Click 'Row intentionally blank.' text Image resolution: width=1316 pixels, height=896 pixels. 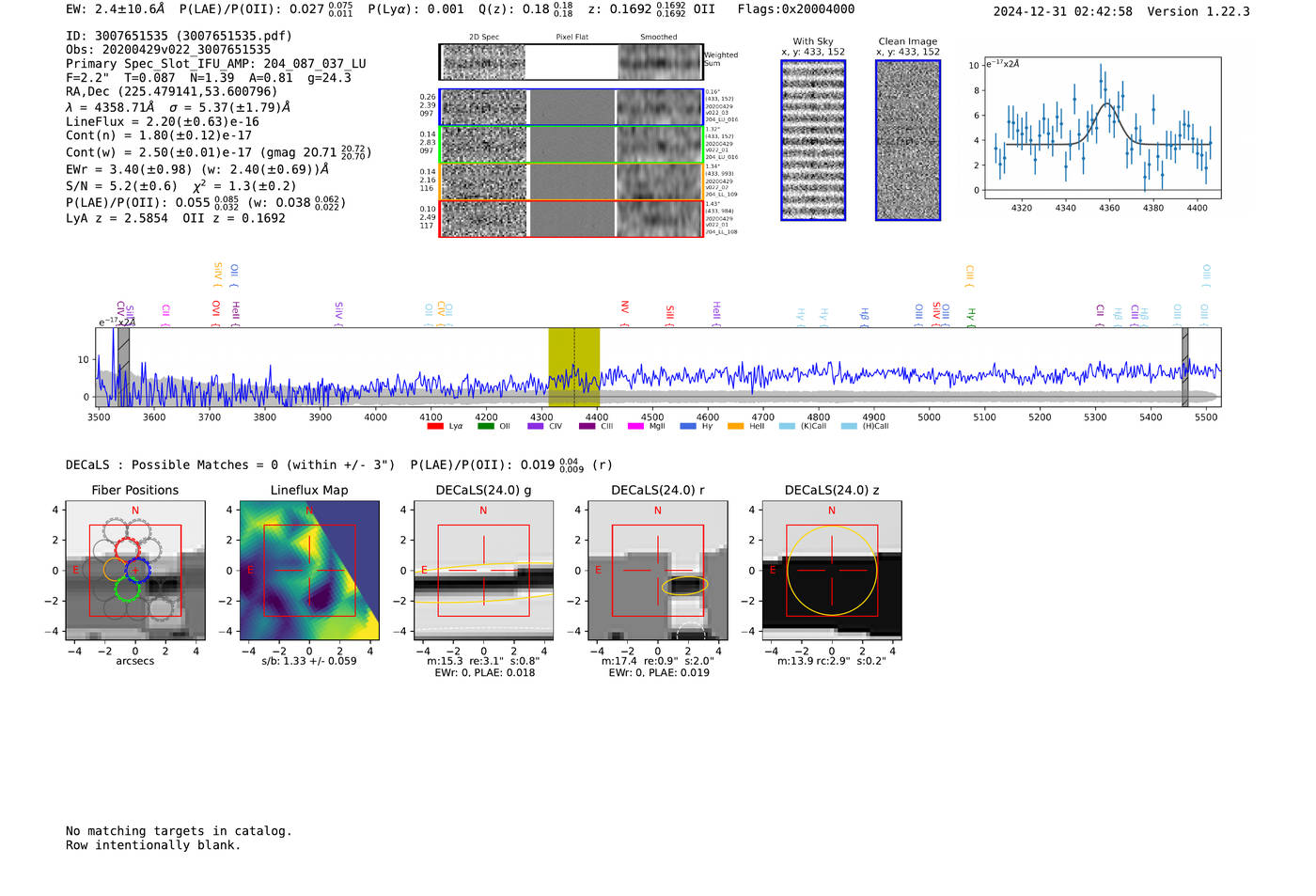(153, 845)
